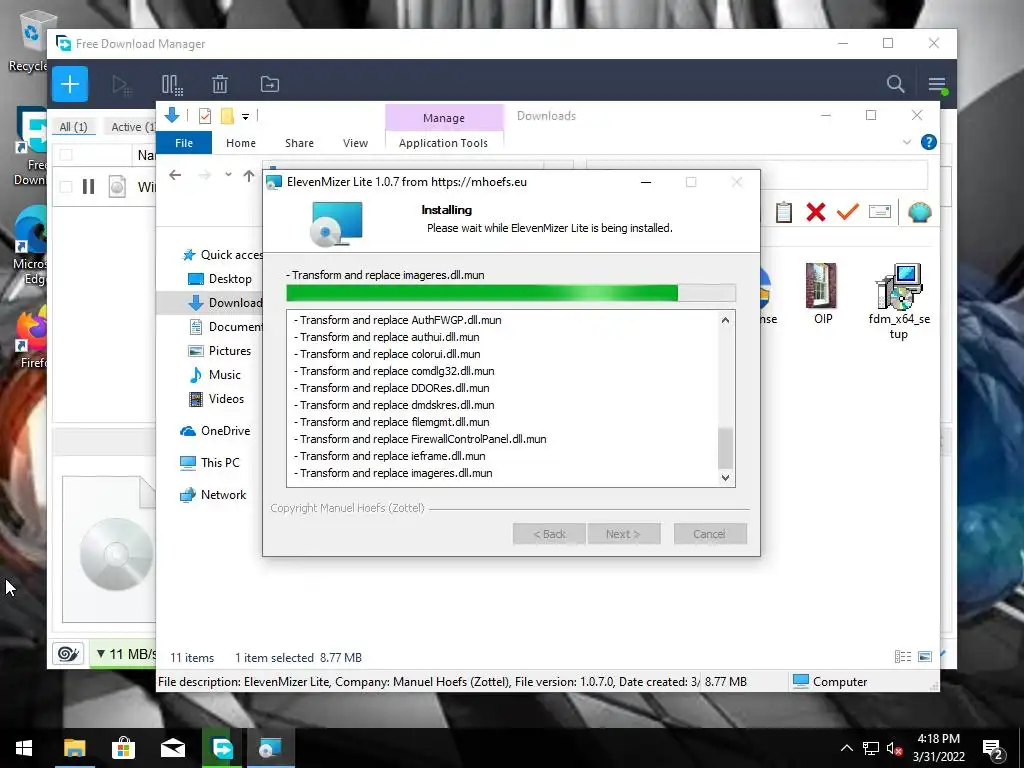
Task: Click the add download plus button
Action: [x=70, y=84]
